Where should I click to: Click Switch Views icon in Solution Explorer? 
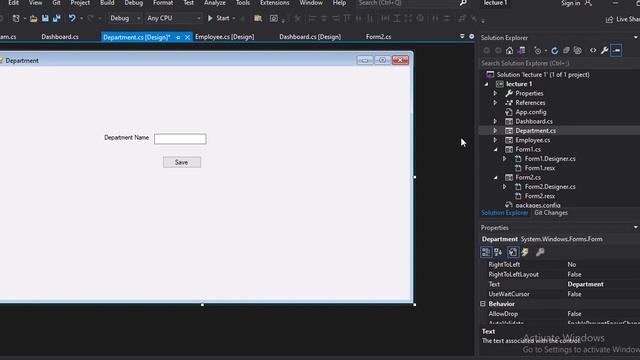click(x=521, y=51)
